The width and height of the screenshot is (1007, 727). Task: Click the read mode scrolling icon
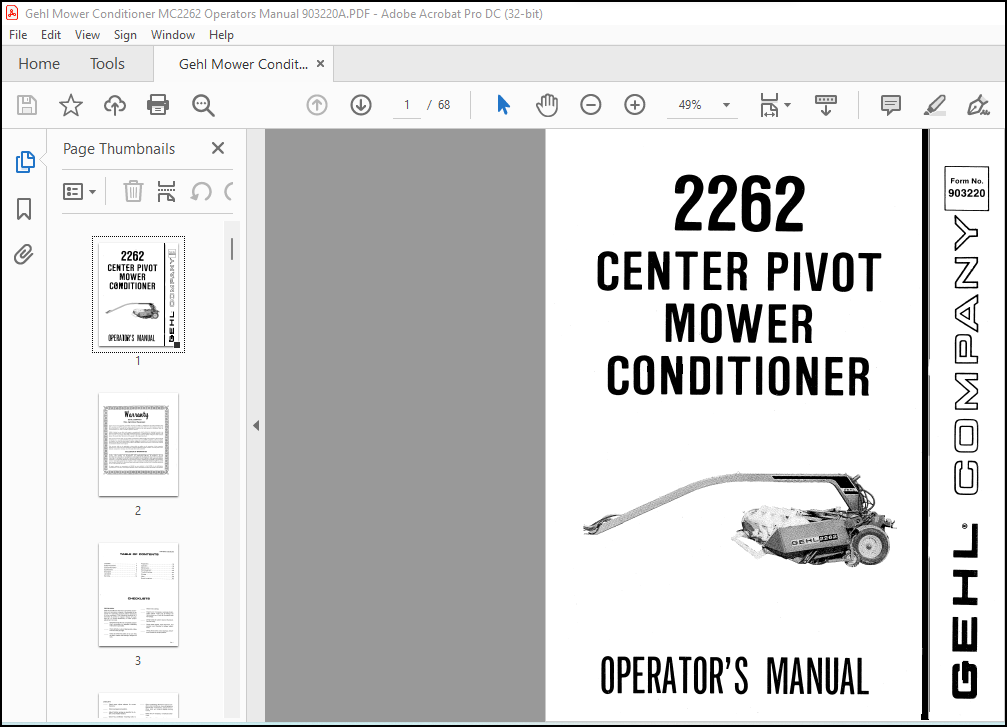pos(826,105)
